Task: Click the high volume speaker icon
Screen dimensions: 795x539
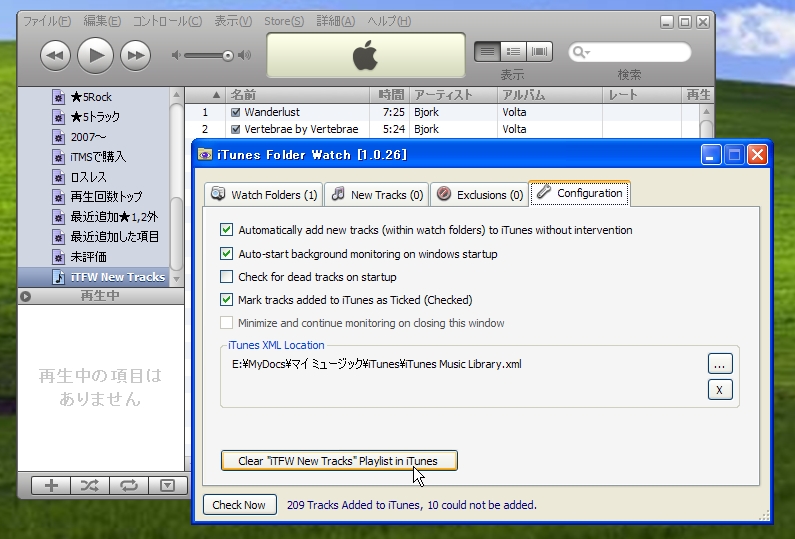Action: [x=244, y=55]
